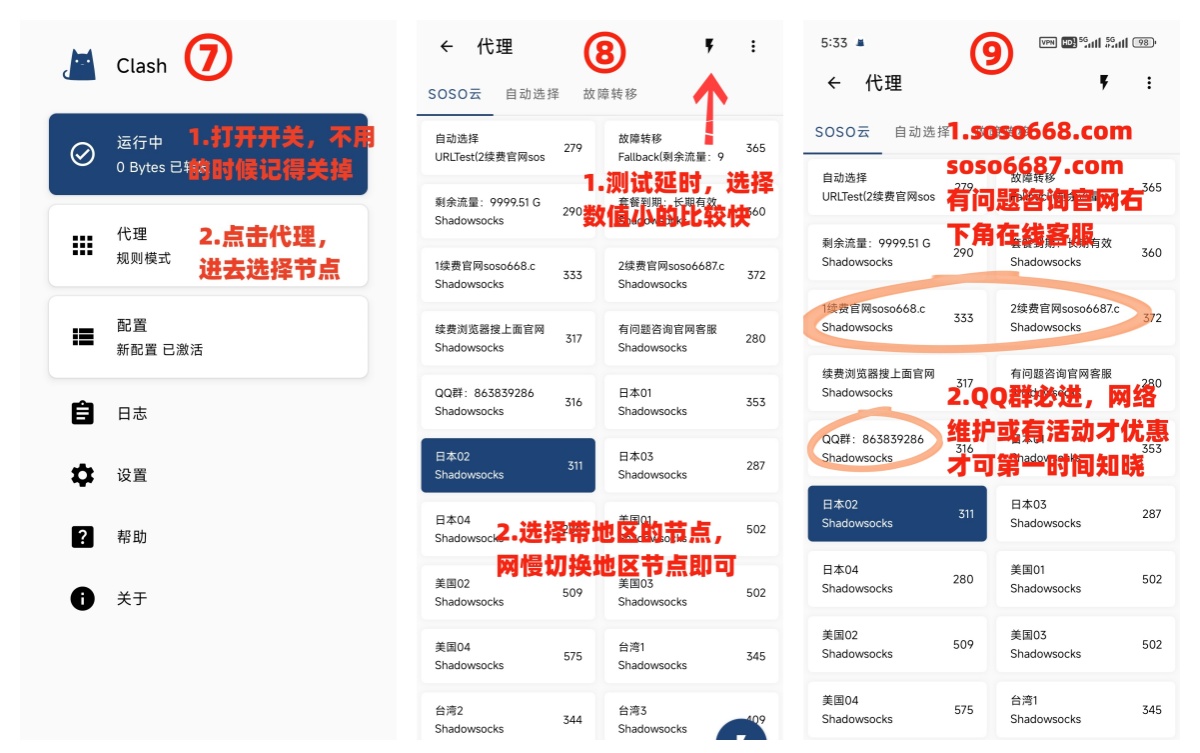Viewport: 1200px width, 753px height.
Task: Switch to the 自动选择 tab in screenshot ⑨
Action: tap(922, 131)
